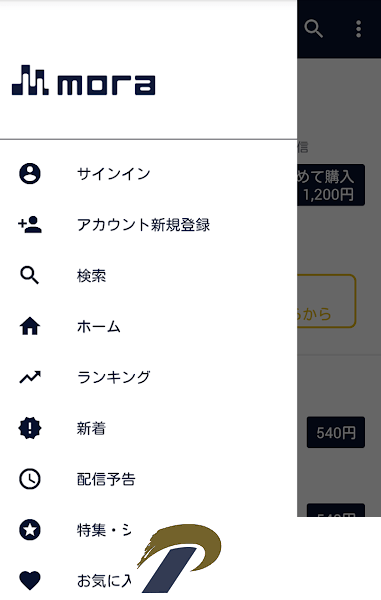Go to ランキング in the drawer

click(148, 377)
